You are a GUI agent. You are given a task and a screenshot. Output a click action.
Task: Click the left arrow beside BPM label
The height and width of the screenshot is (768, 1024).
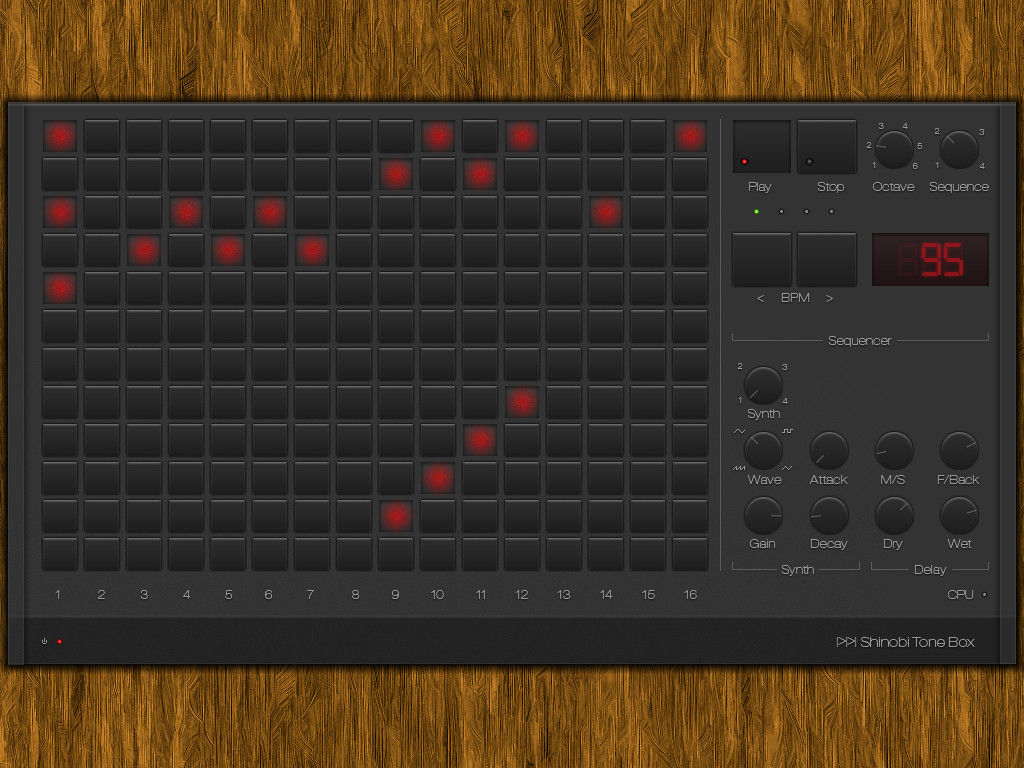[x=760, y=298]
